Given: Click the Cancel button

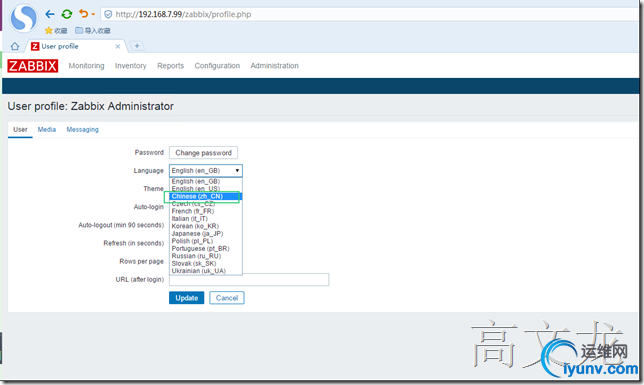Looking at the screenshot, I should coord(227,298).
